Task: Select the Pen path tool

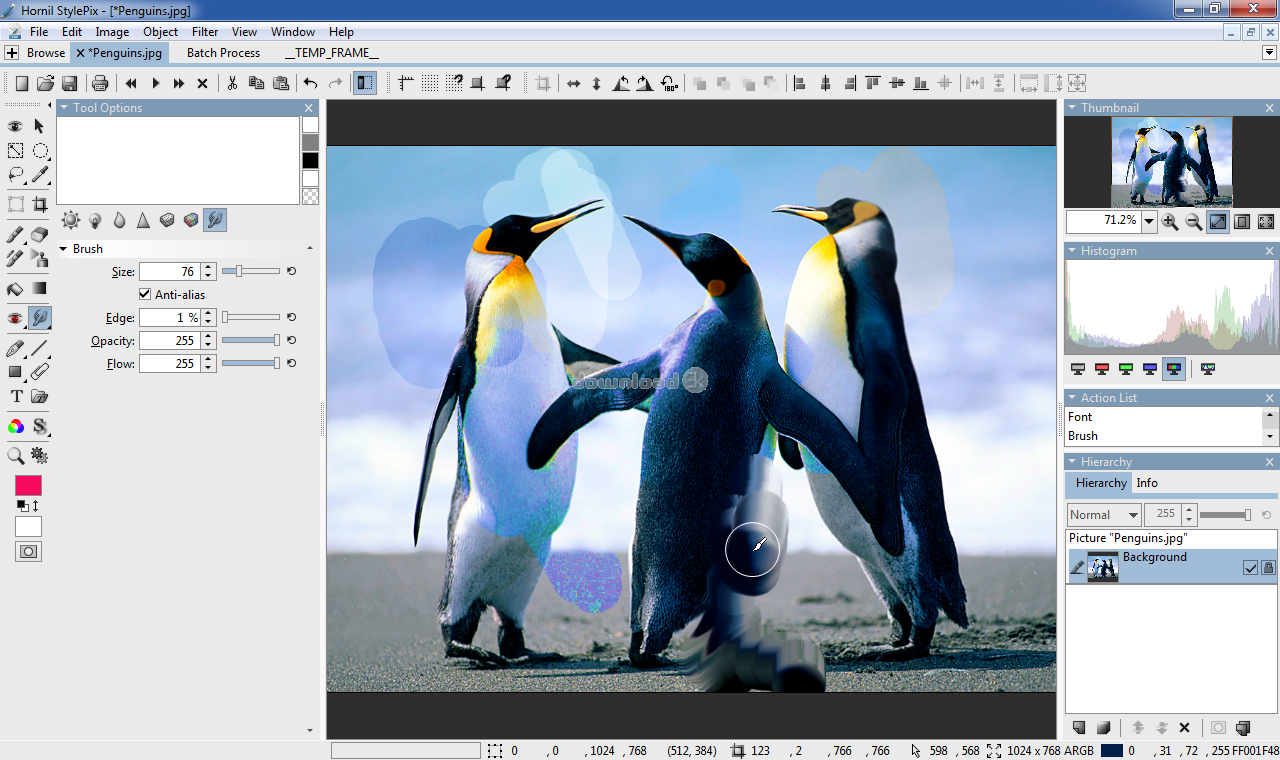Action: tap(15, 348)
